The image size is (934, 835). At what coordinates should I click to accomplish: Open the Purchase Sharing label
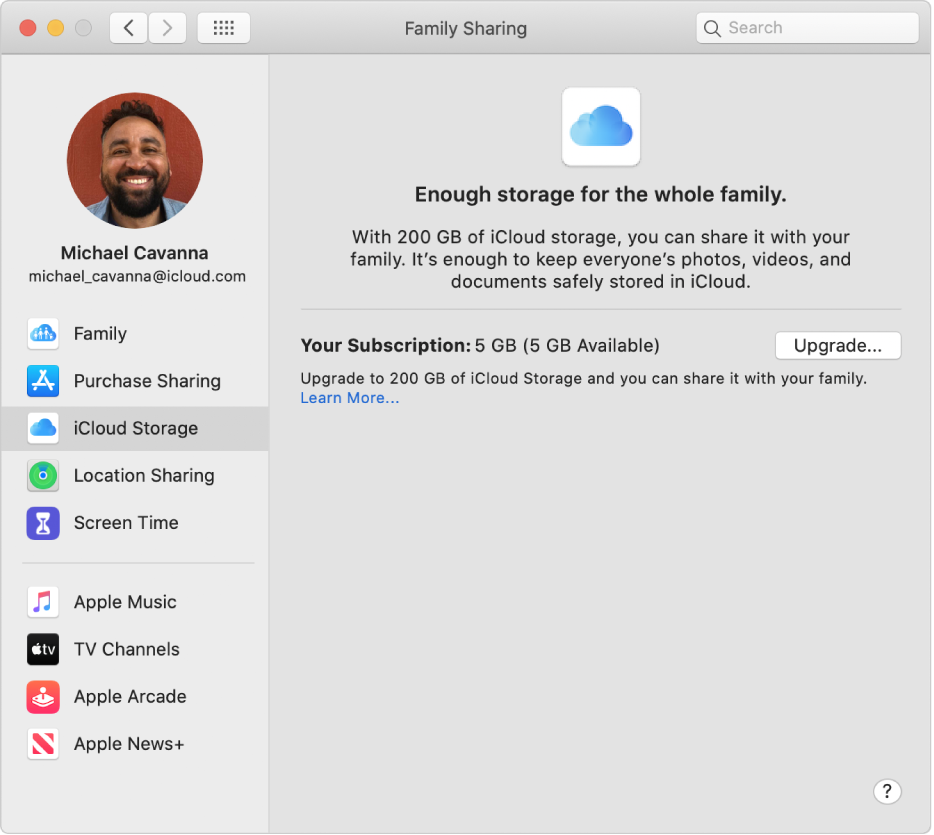[147, 381]
